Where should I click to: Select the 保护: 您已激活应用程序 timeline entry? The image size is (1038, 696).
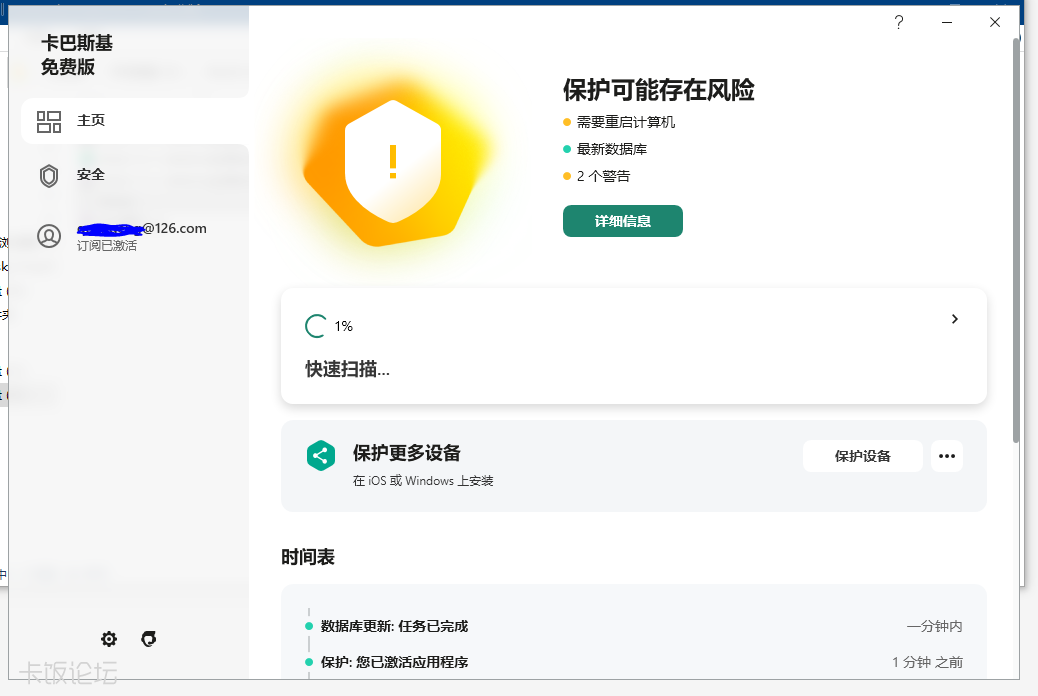tap(395, 662)
